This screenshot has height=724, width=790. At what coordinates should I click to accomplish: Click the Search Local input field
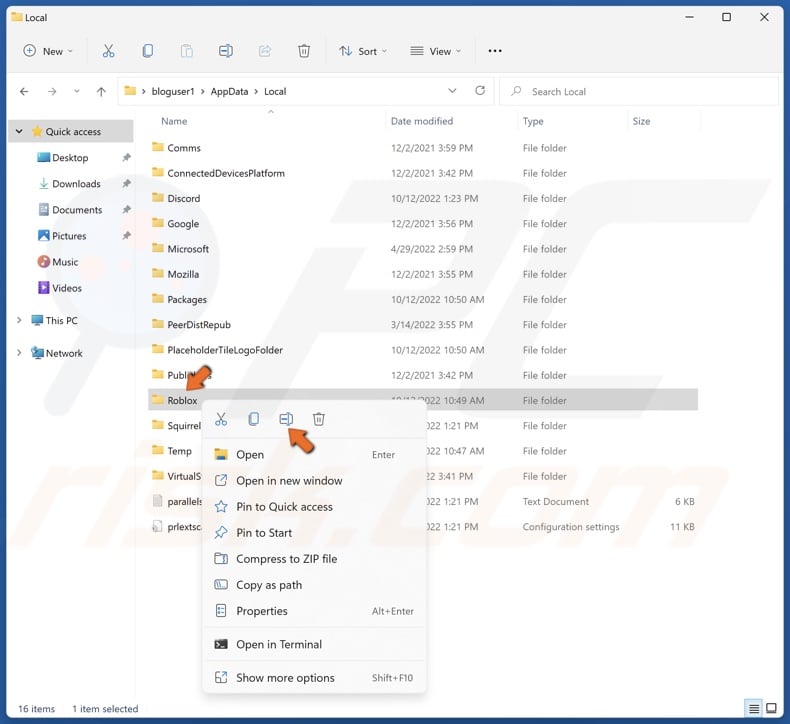pos(638,91)
